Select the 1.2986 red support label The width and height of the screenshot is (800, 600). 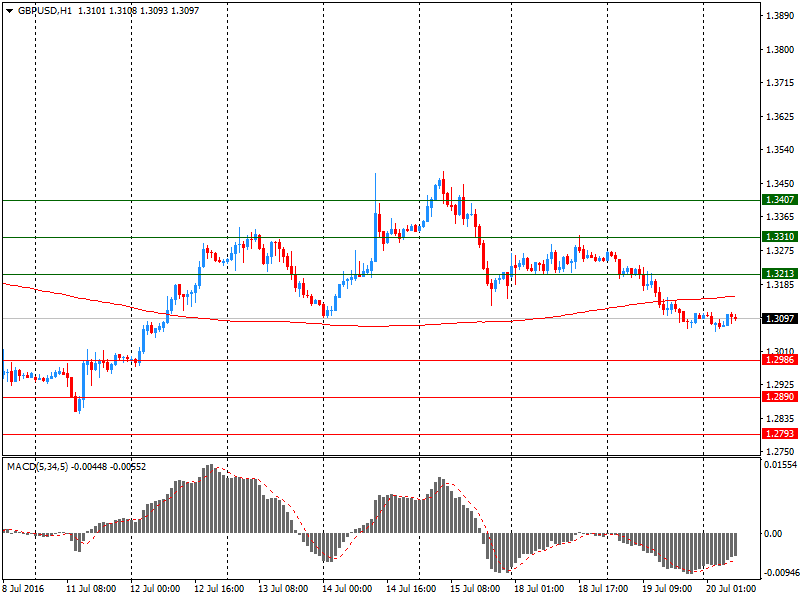780,360
